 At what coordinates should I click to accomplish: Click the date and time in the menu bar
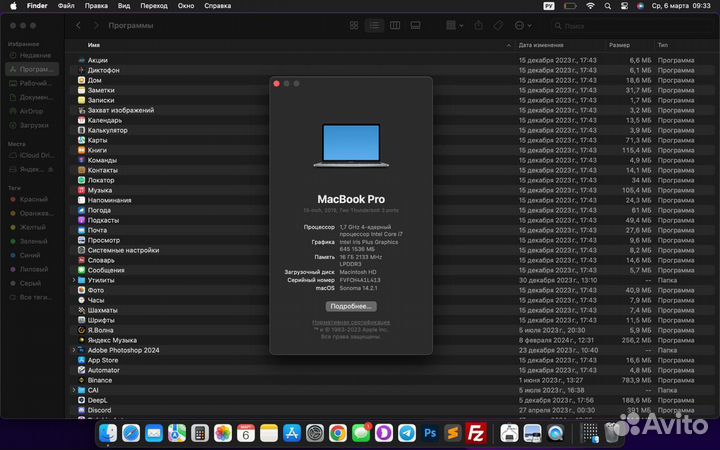681,6
